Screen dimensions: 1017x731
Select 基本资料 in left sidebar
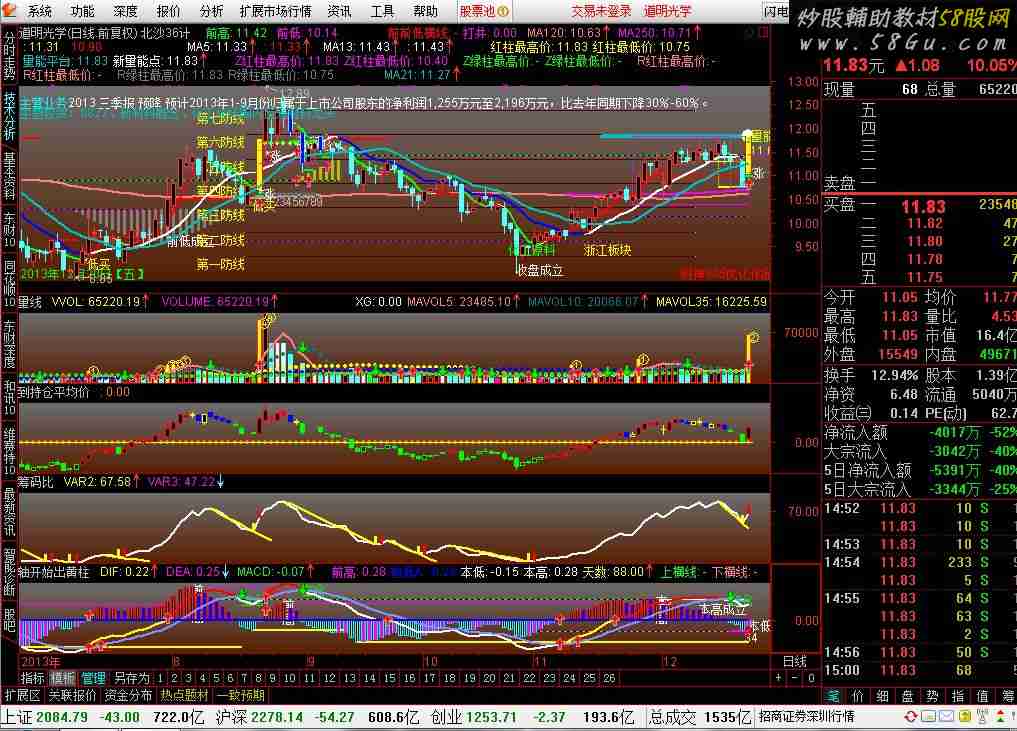pyautogui.click(x=9, y=176)
